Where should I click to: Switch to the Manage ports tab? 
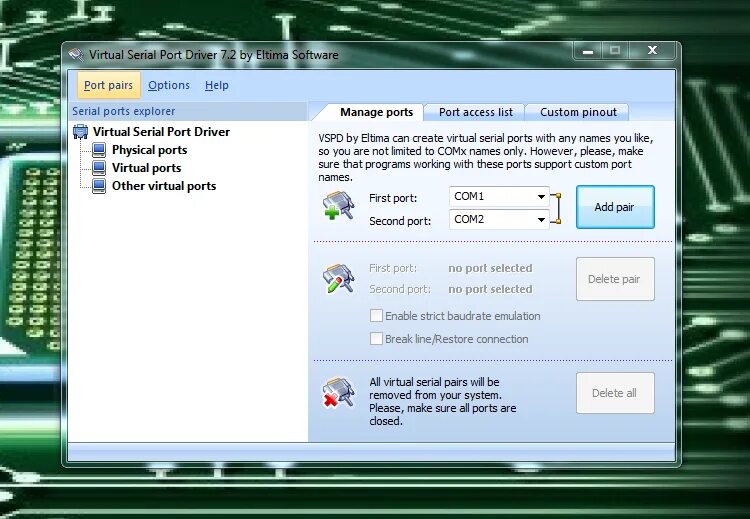pos(376,112)
